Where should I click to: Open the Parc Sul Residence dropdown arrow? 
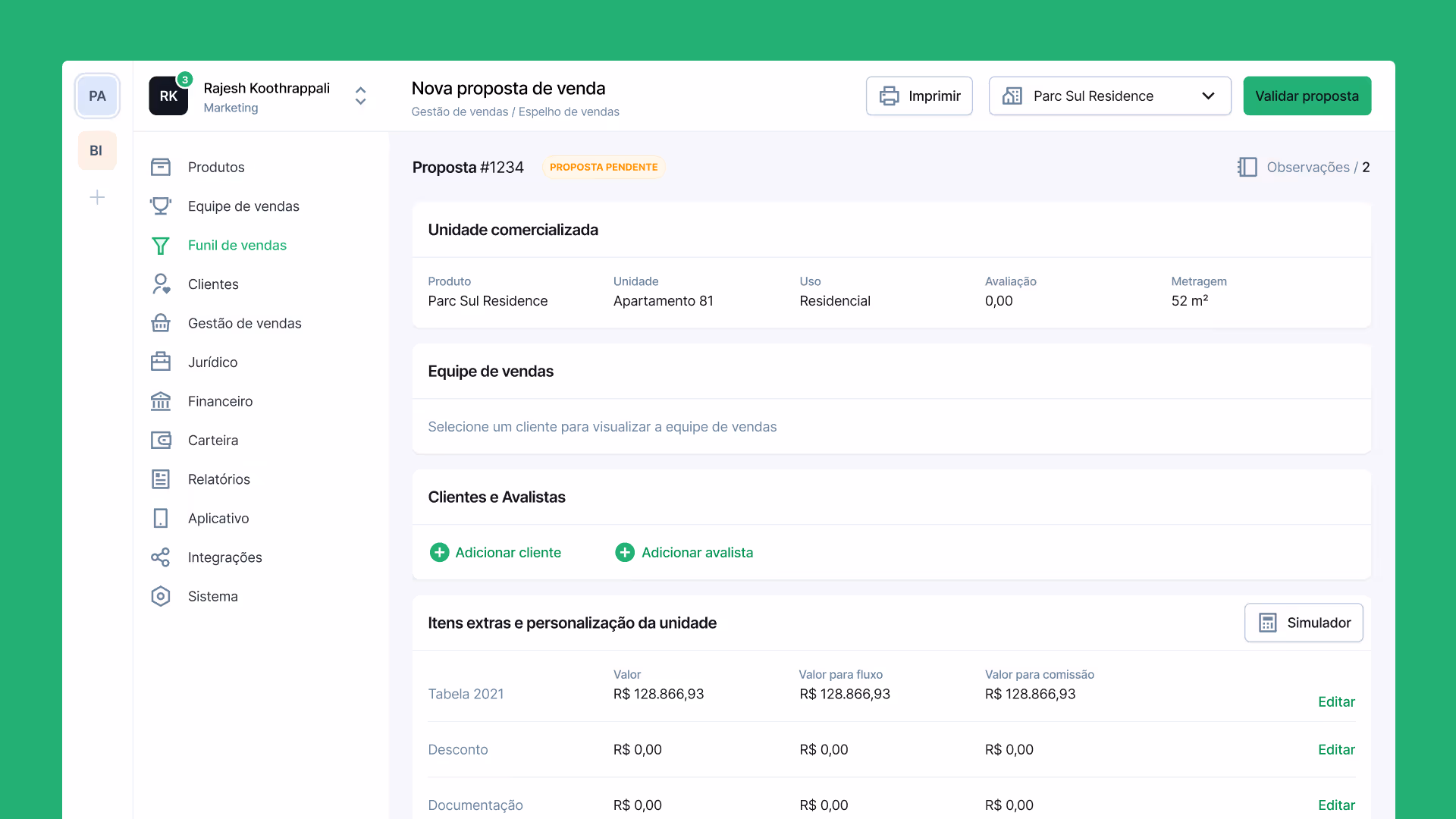(1208, 96)
